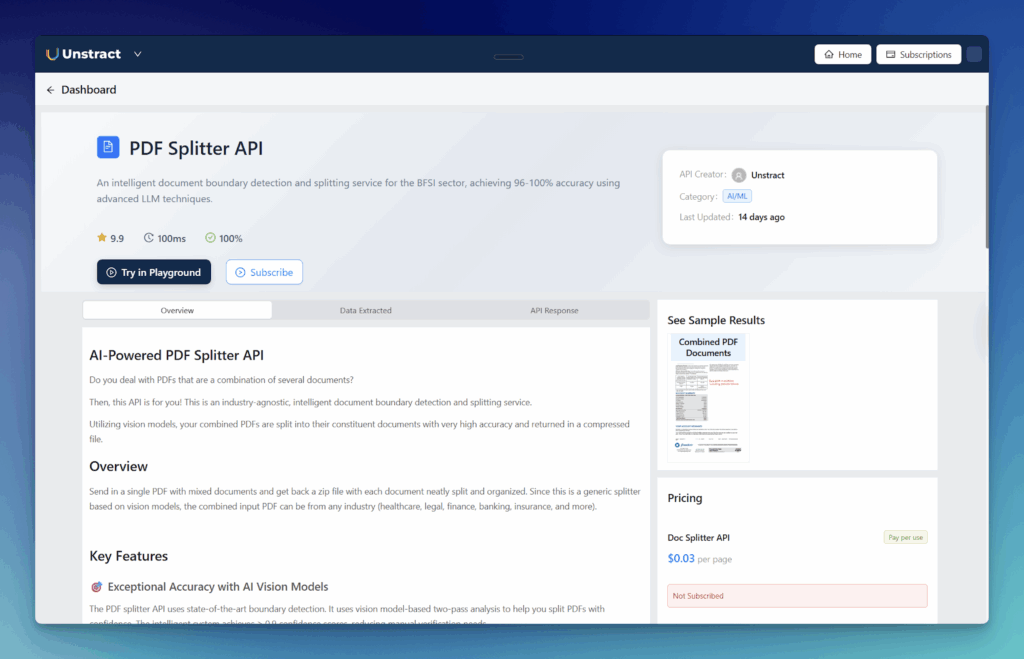Click the star rating icon

pyautogui.click(x=102, y=238)
